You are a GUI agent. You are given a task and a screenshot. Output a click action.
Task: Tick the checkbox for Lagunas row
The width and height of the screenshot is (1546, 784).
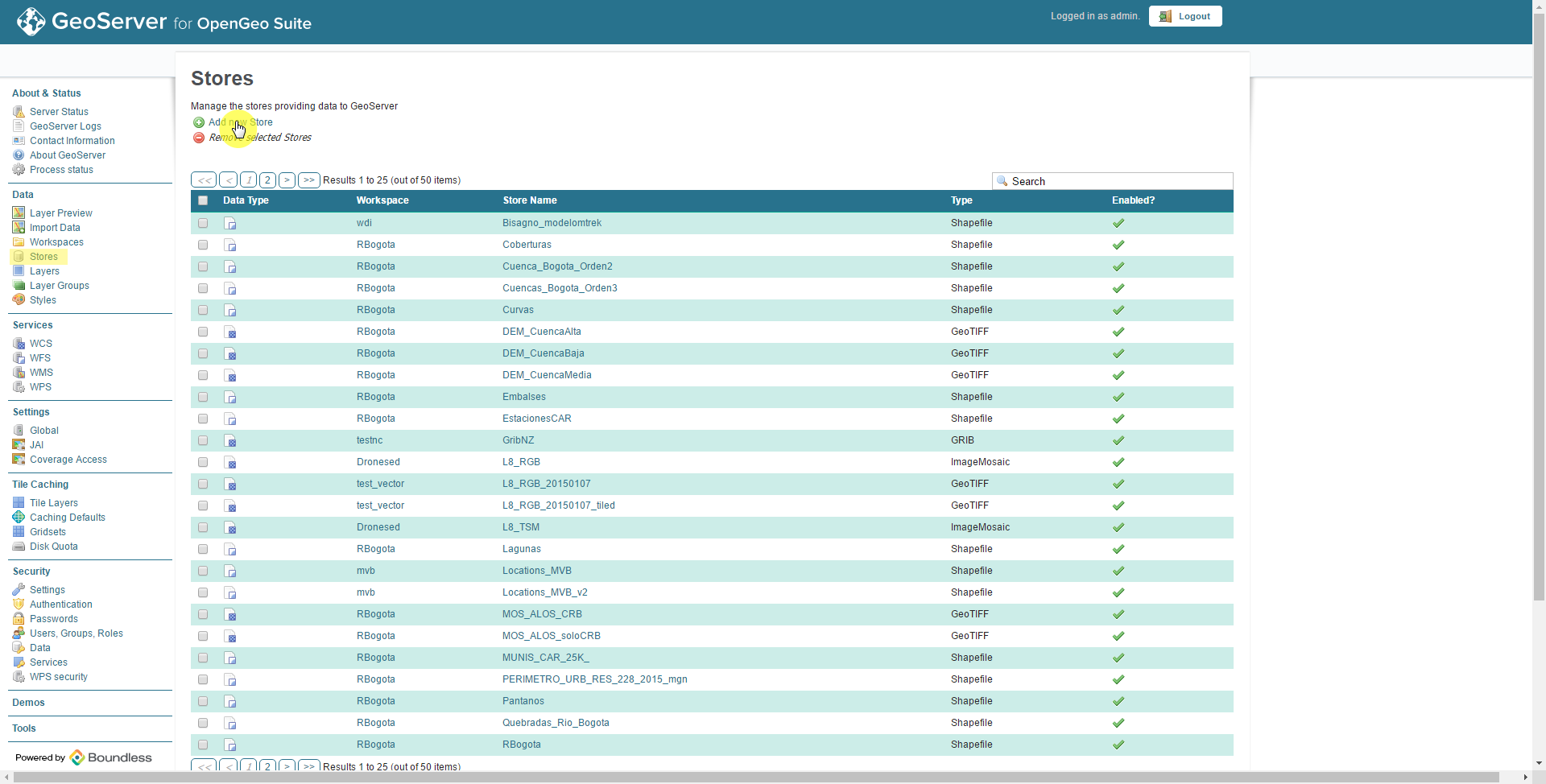(203, 549)
